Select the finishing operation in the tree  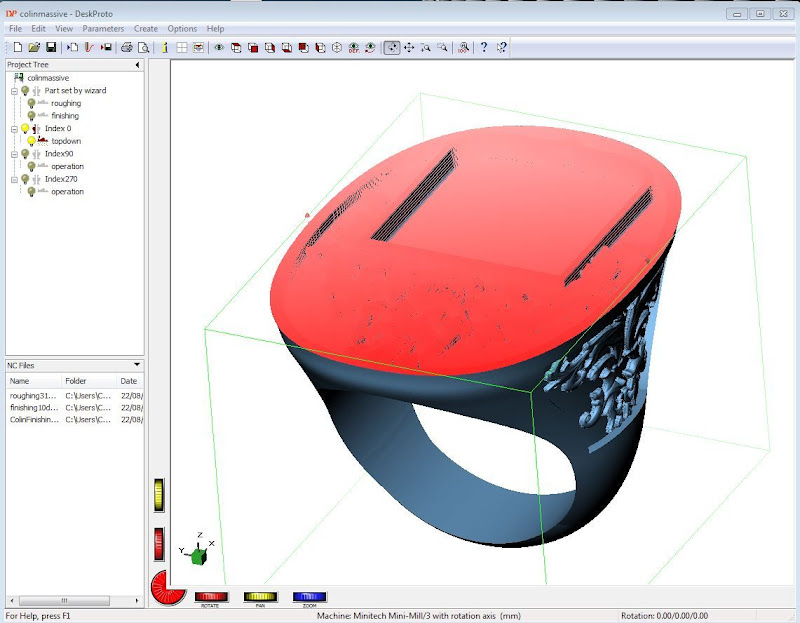65,116
